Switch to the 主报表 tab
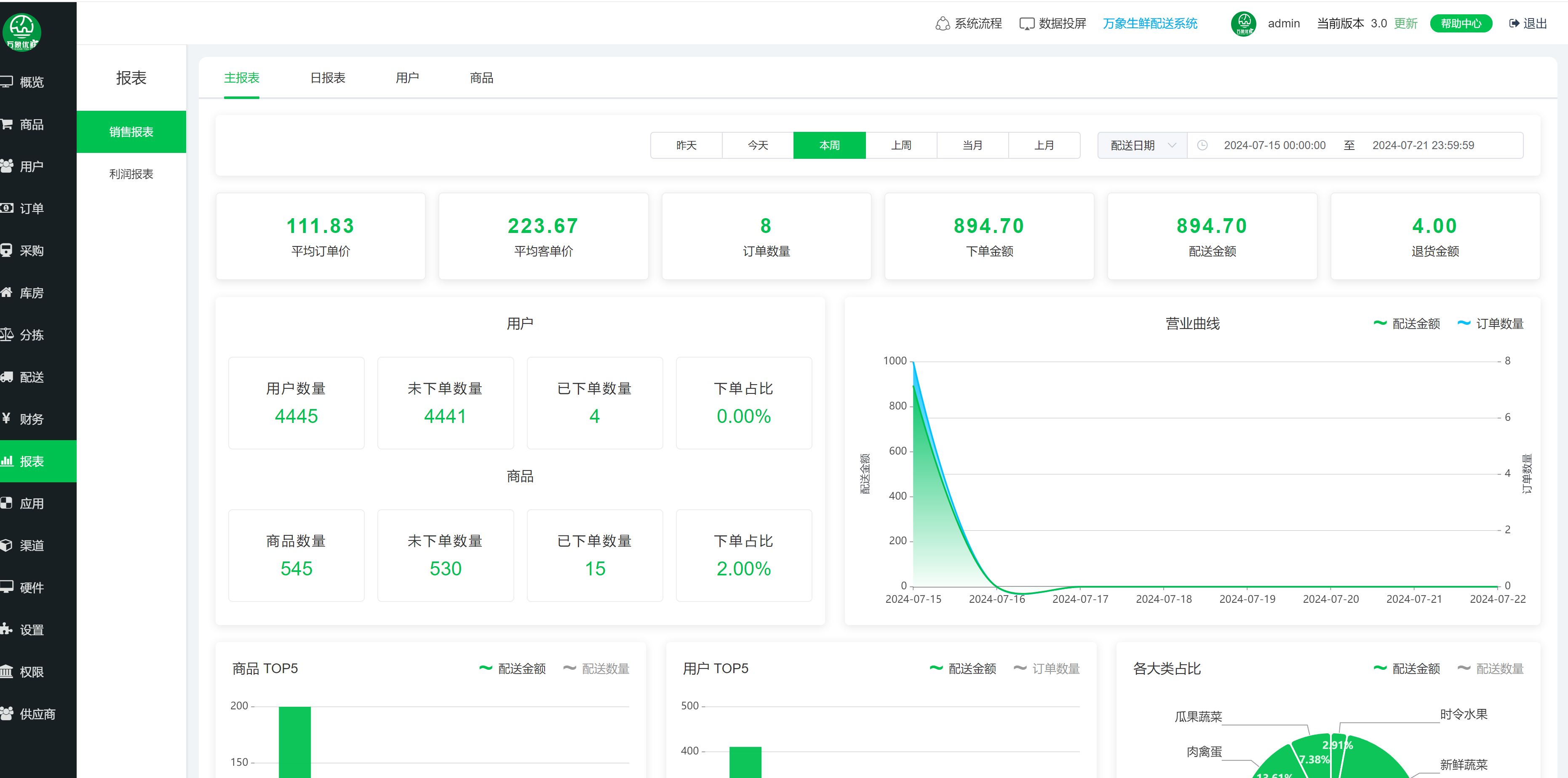This screenshot has height=778, width=1568. (242, 78)
